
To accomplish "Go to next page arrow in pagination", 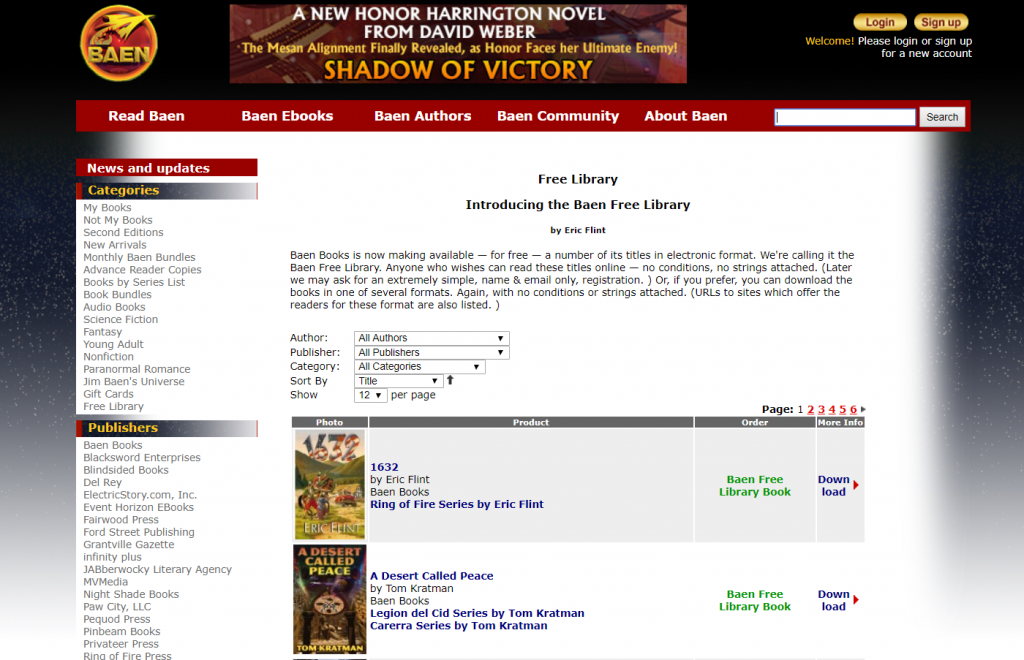I will click(863, 409).
